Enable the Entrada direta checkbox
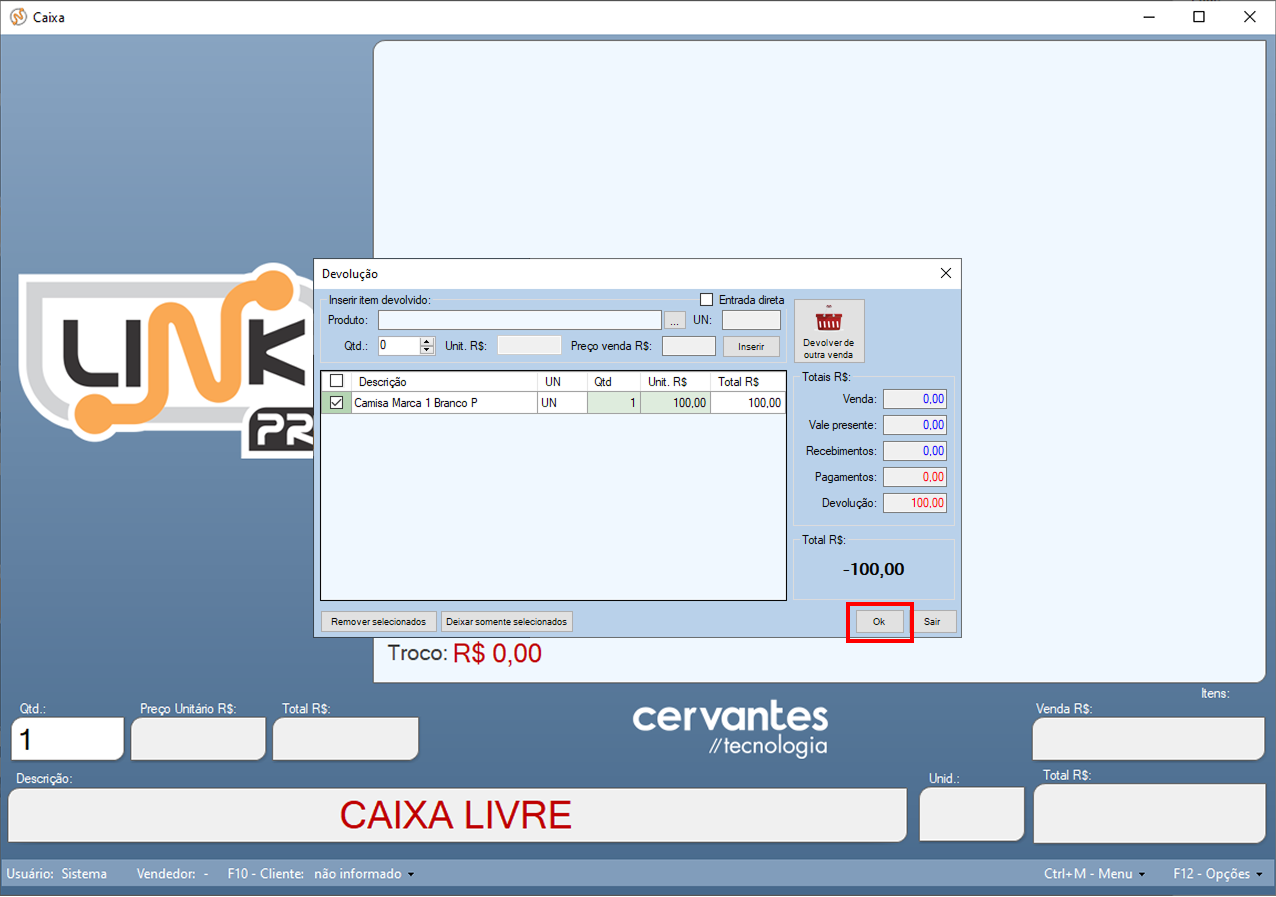 click(707, 300)
